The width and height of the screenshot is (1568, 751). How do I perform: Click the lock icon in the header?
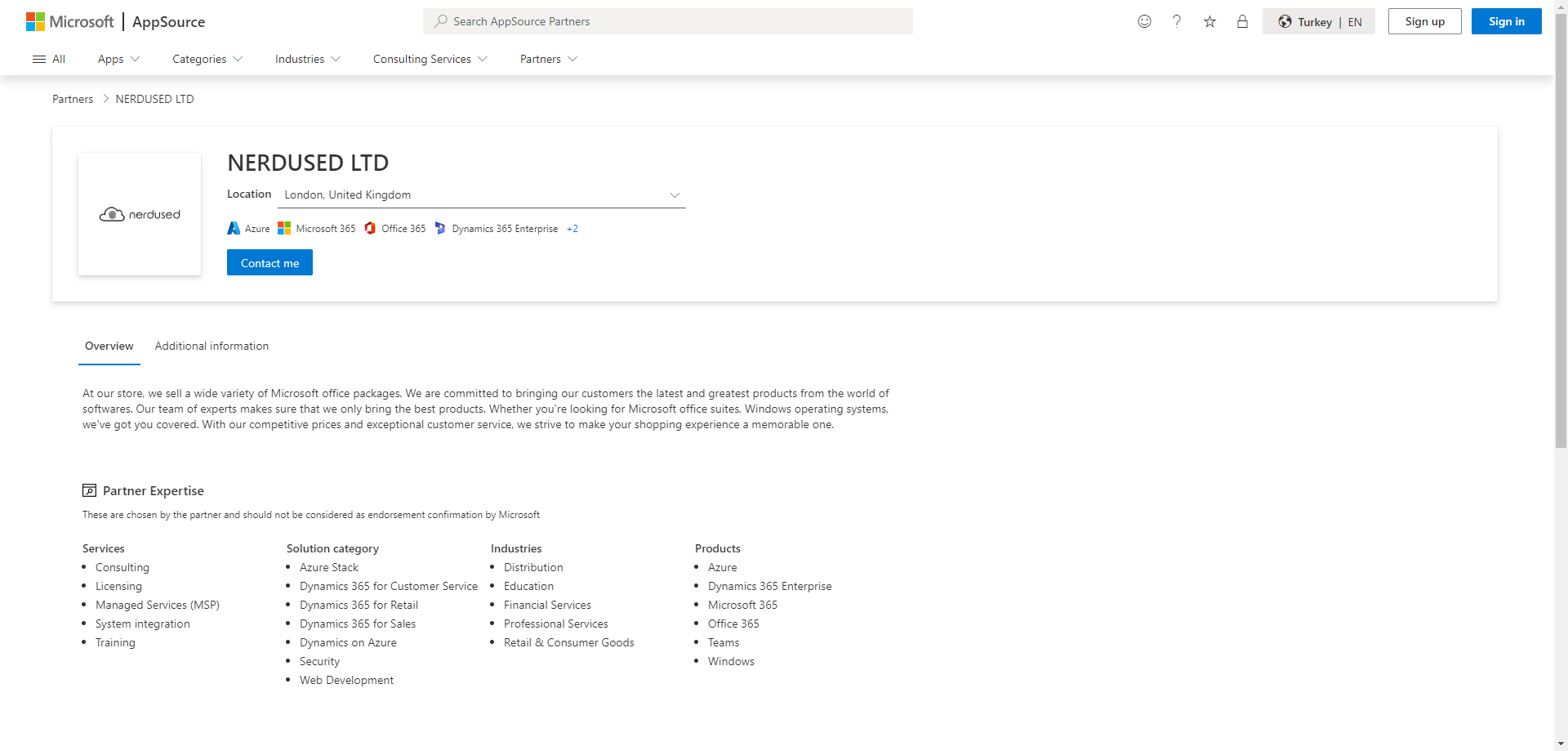coord(1242,22)
